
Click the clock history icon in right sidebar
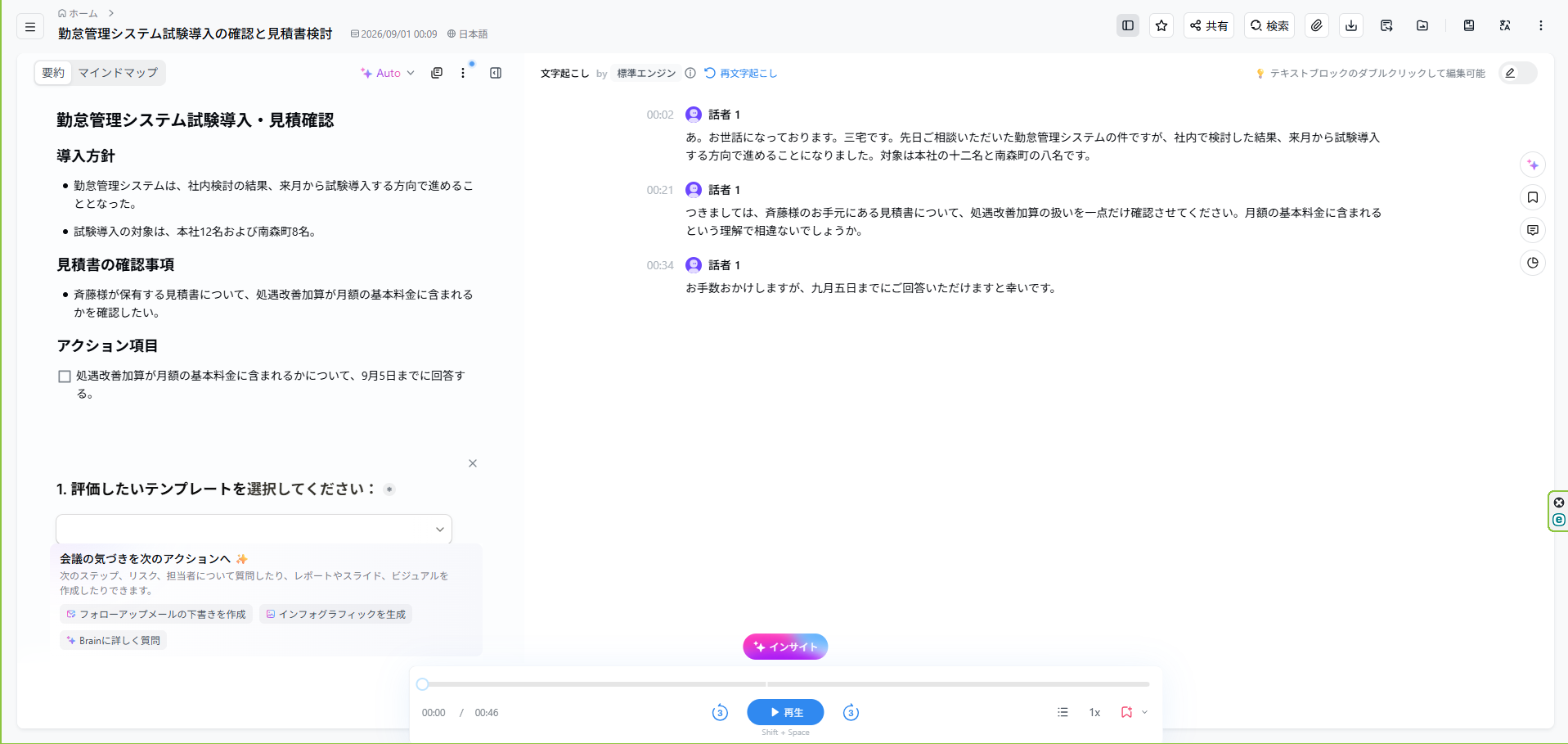pyautogui.click(x=1533, y=263)
